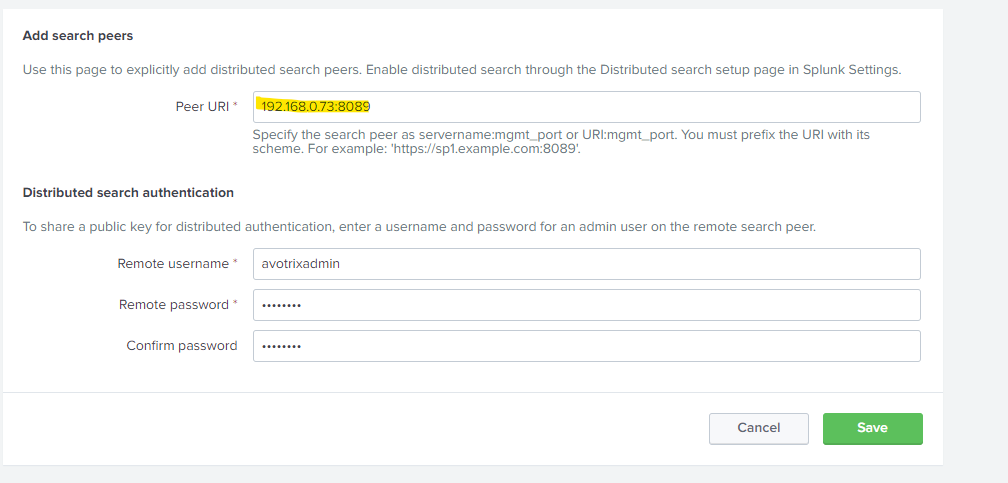1008x483 pixels.
Task: Click the highlighted 192.168.0.73:8089 text
Action: point(316,107)
